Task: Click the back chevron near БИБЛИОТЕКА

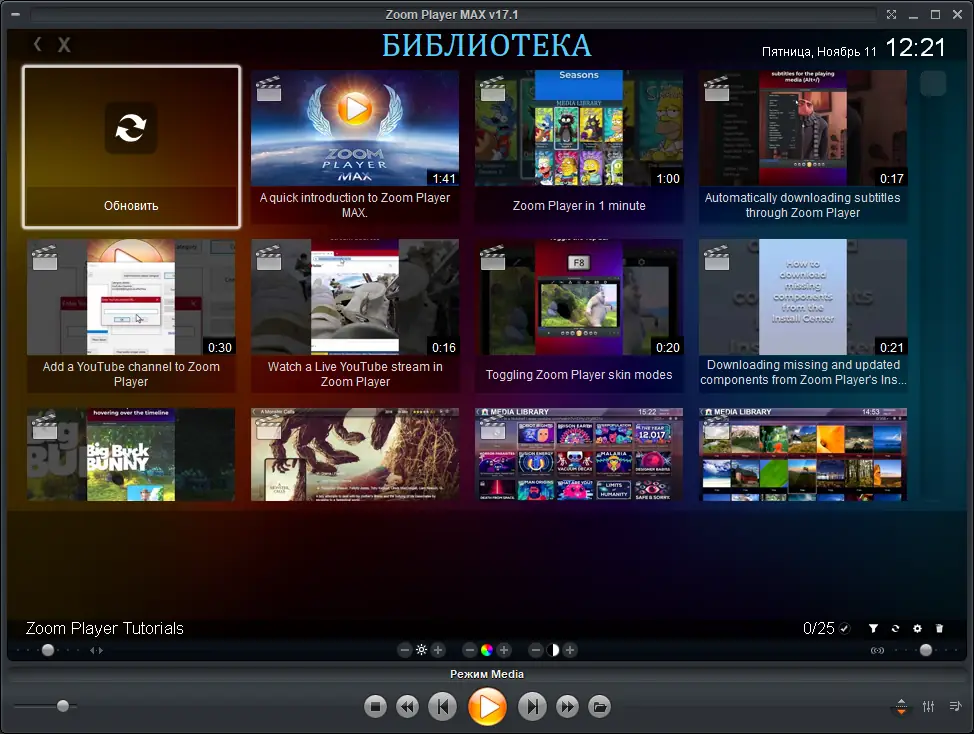Action: tap(37, 44)
